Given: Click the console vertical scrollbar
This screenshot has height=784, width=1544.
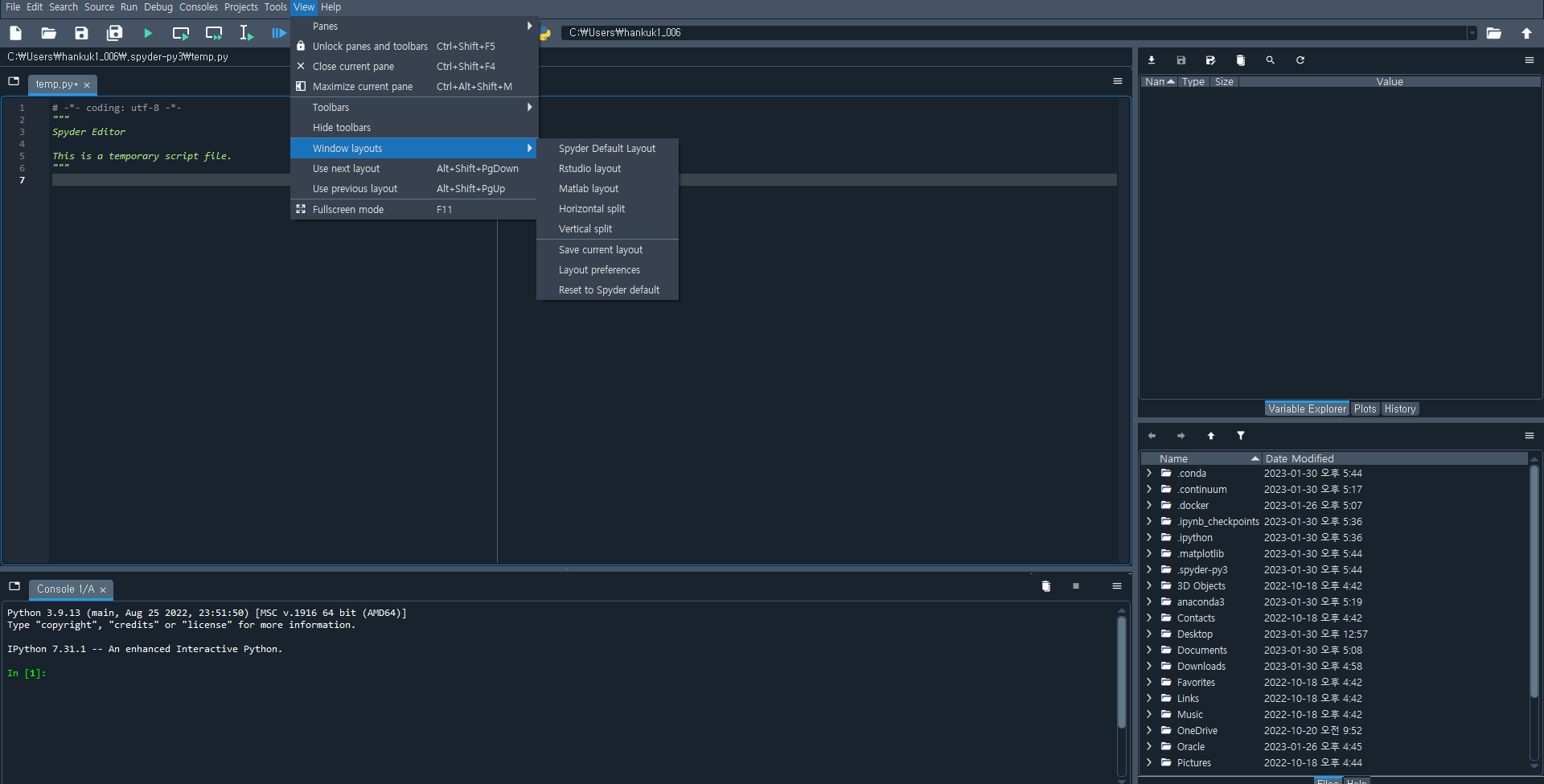Looking at the screenshot, I should click(x=1121, y=671).
